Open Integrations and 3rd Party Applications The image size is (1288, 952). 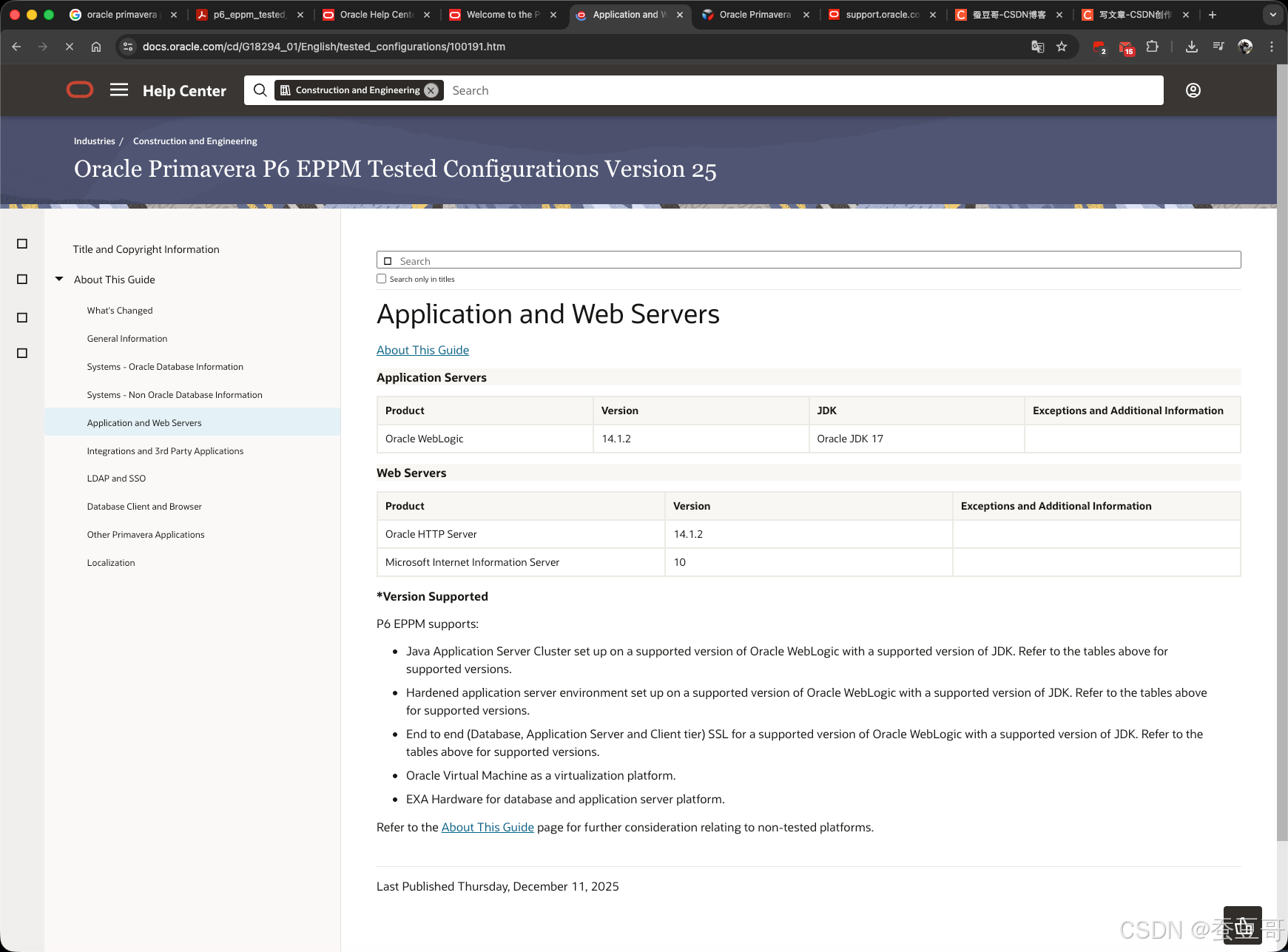coord(165,451)
